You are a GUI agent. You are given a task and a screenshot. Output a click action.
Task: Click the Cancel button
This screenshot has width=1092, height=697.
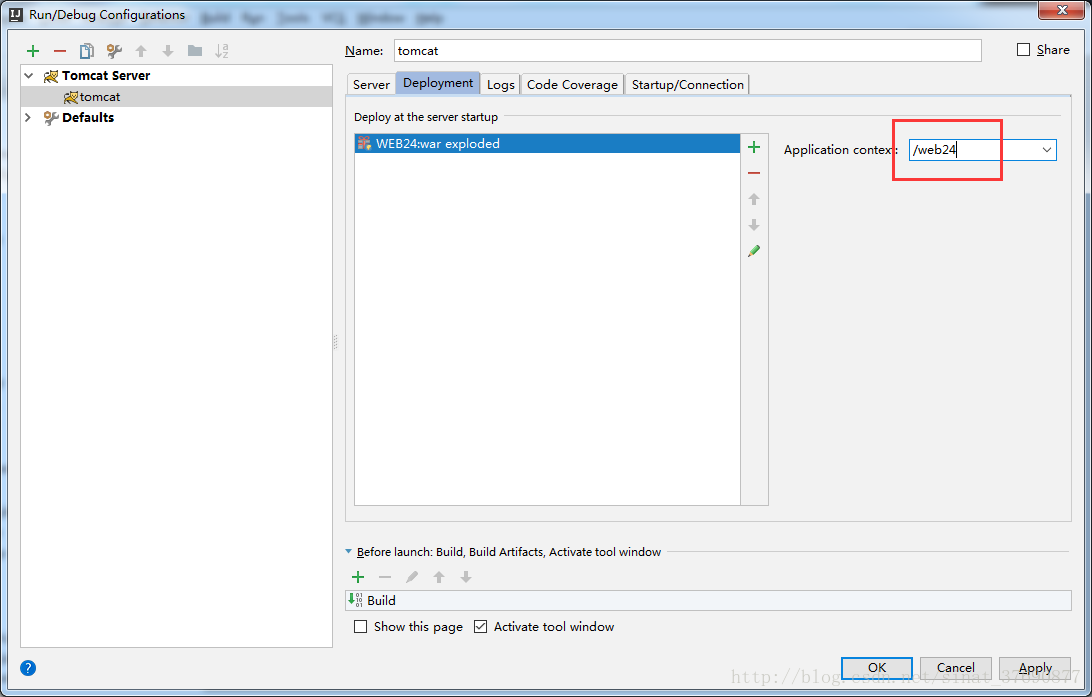[956, 668]
